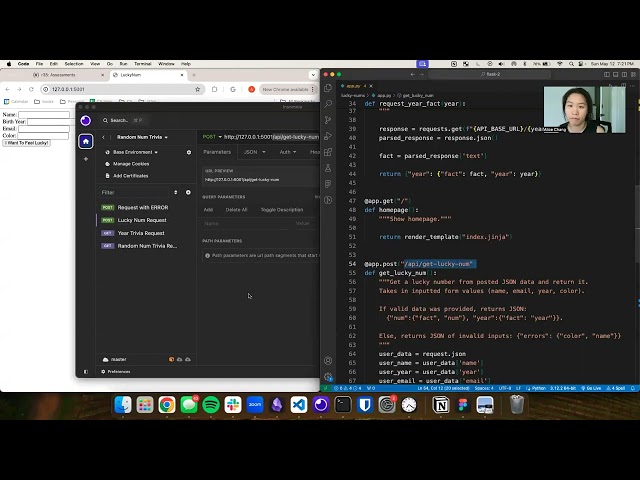Click Delete All query parameters
The width and height of the screenshot is (640, 480).
[x=236, y=210]
